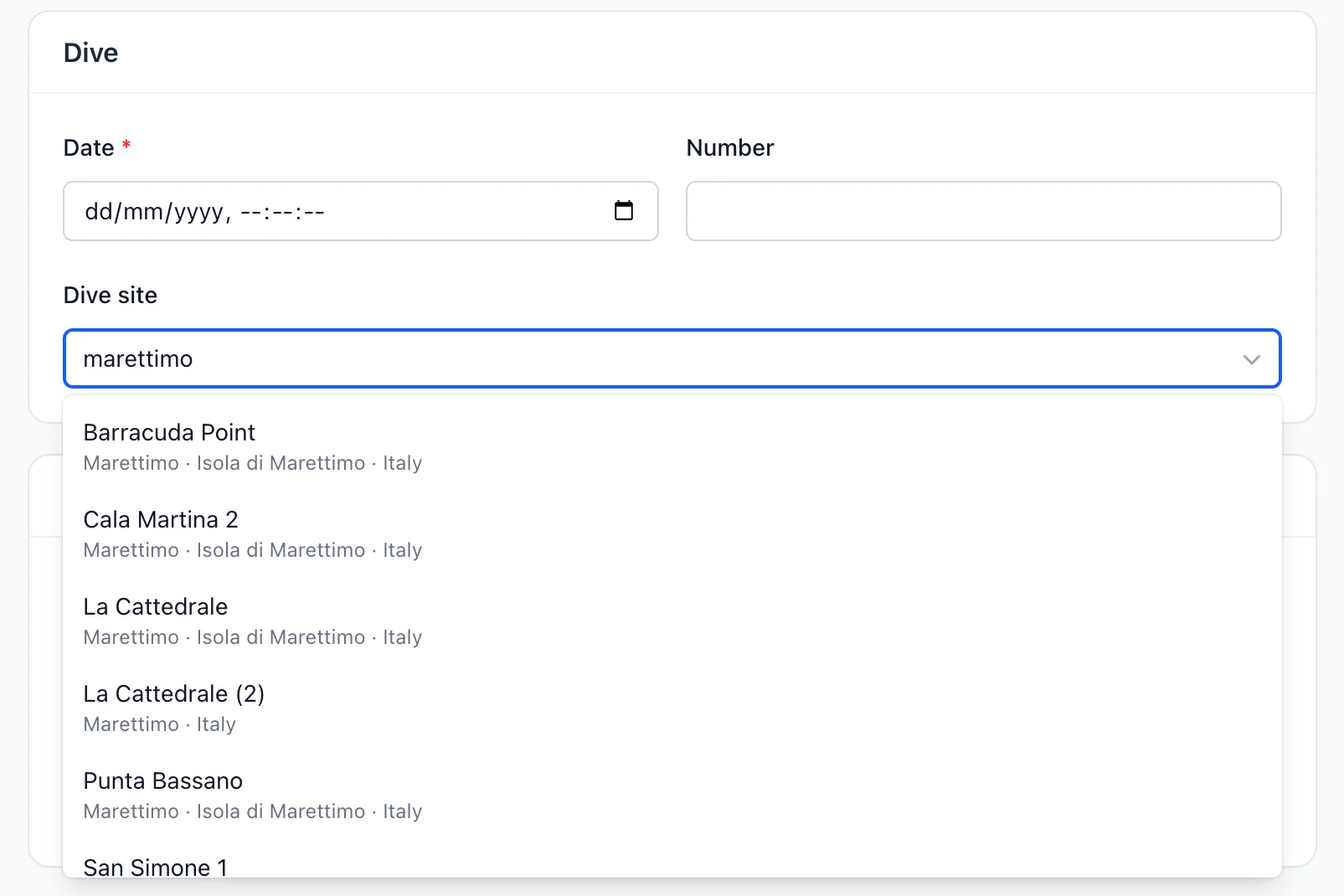Viewport: 1344px width, 896px height.
Task: Click the Dive site label
Action: pos(111,295)
